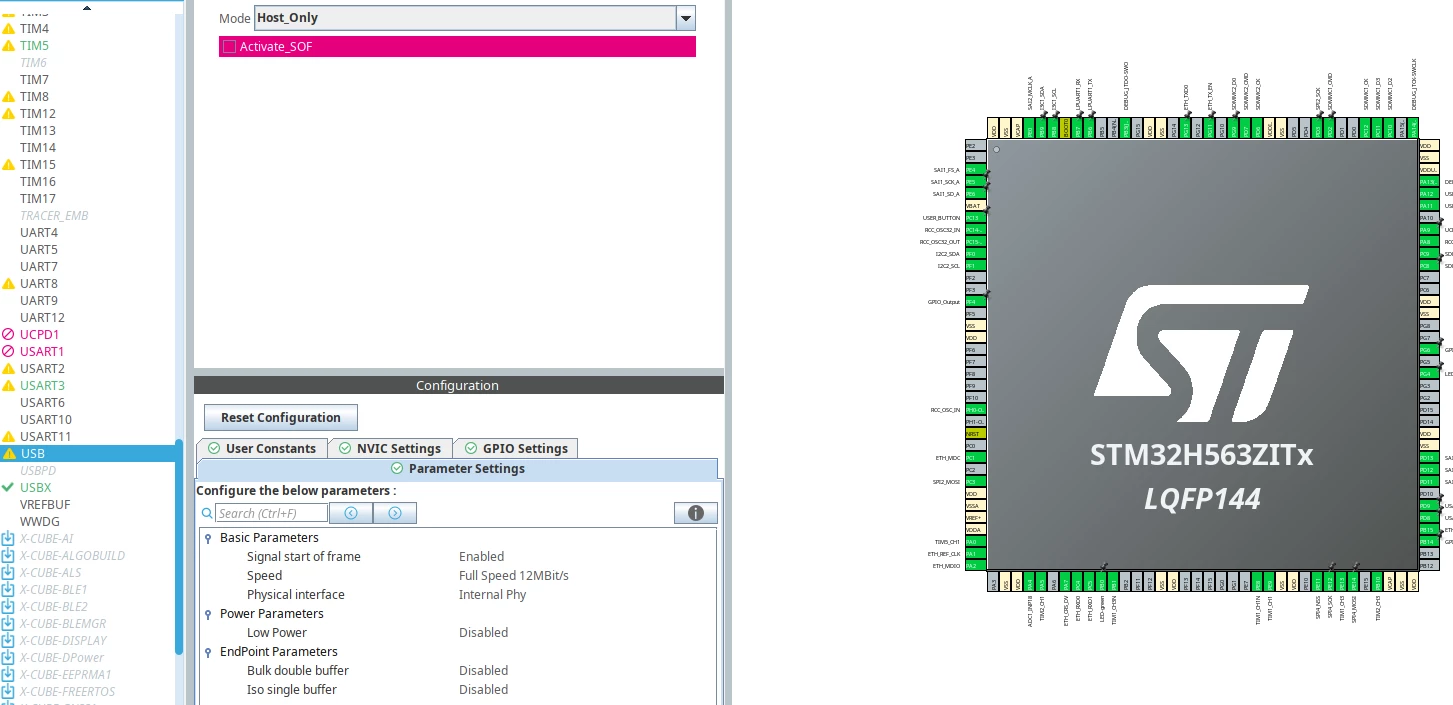The width and height of the screenshot is (1453, 705).
Task: Collapse the Basic Parameters group
Action: point(208,538)
